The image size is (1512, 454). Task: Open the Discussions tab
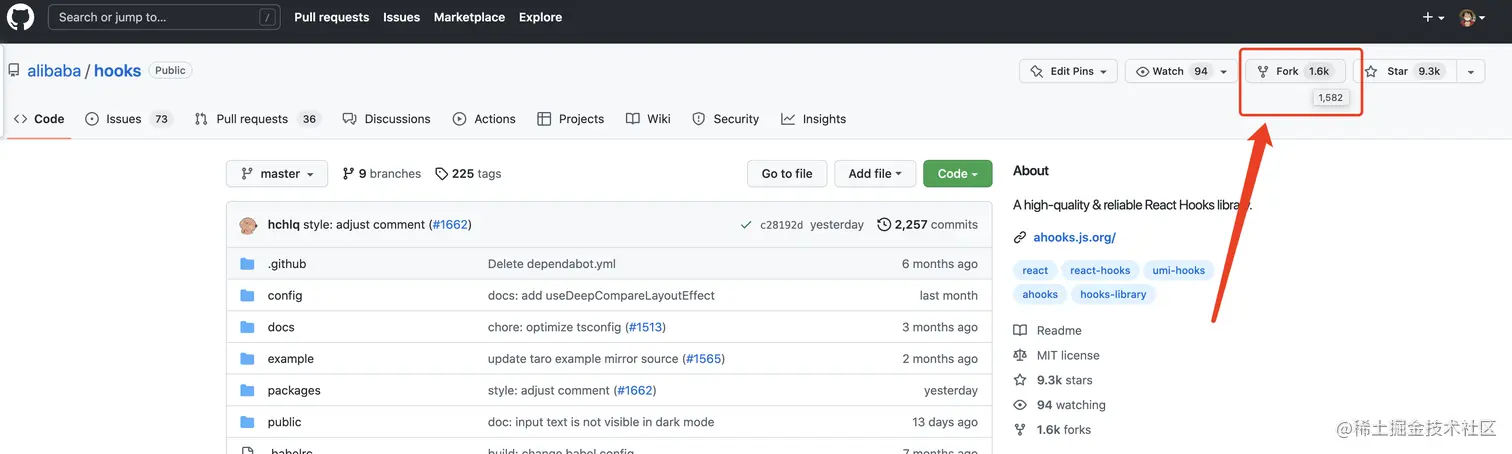(x=386, y=119)
